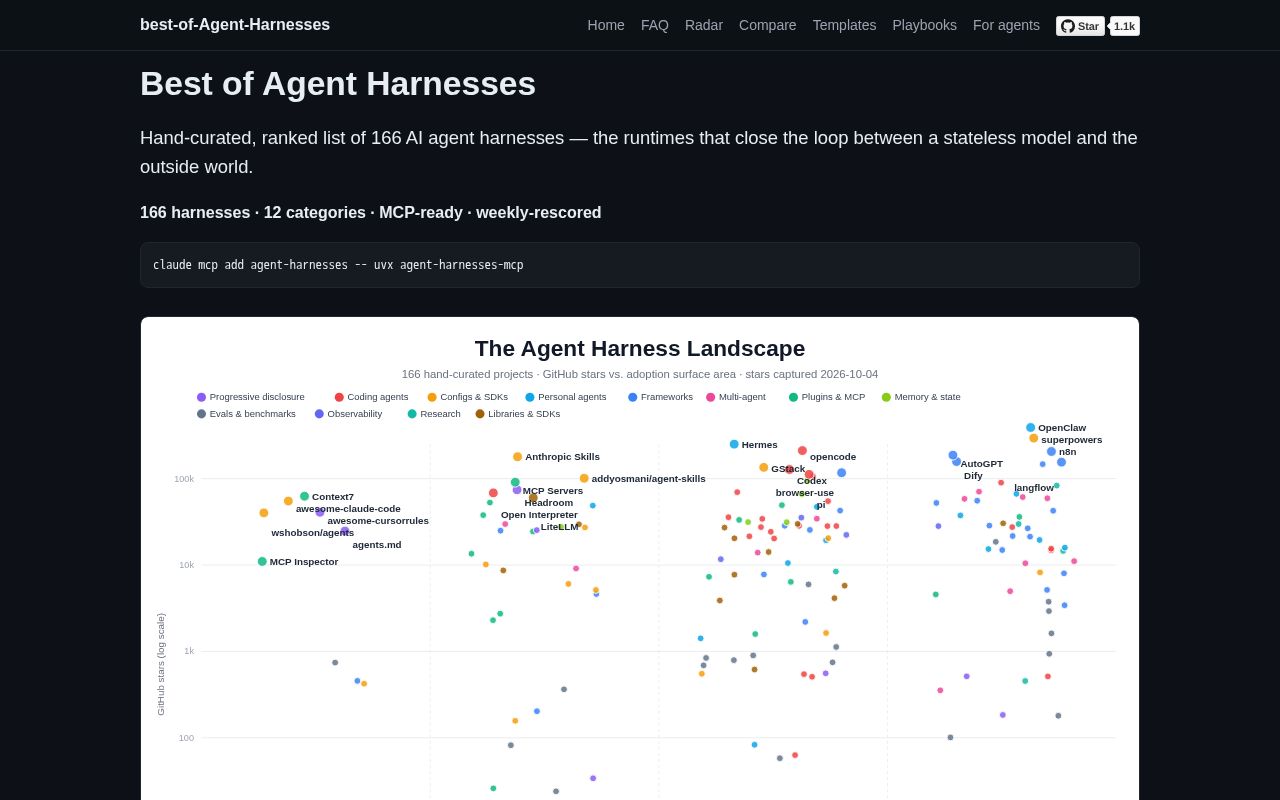Select the MCP Inspector data point dot
This screenshot has width=1280, height=800.
tap(262, 562)
